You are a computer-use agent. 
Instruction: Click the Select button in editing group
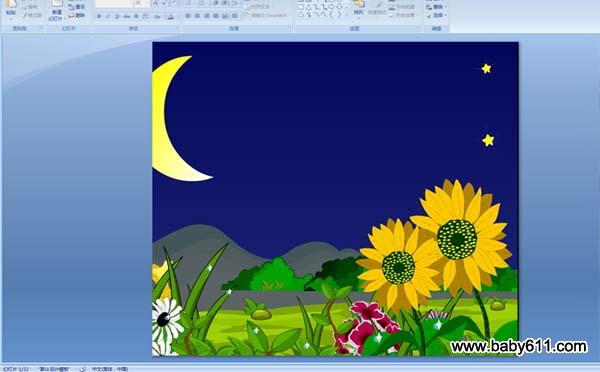tap(437, 15)
